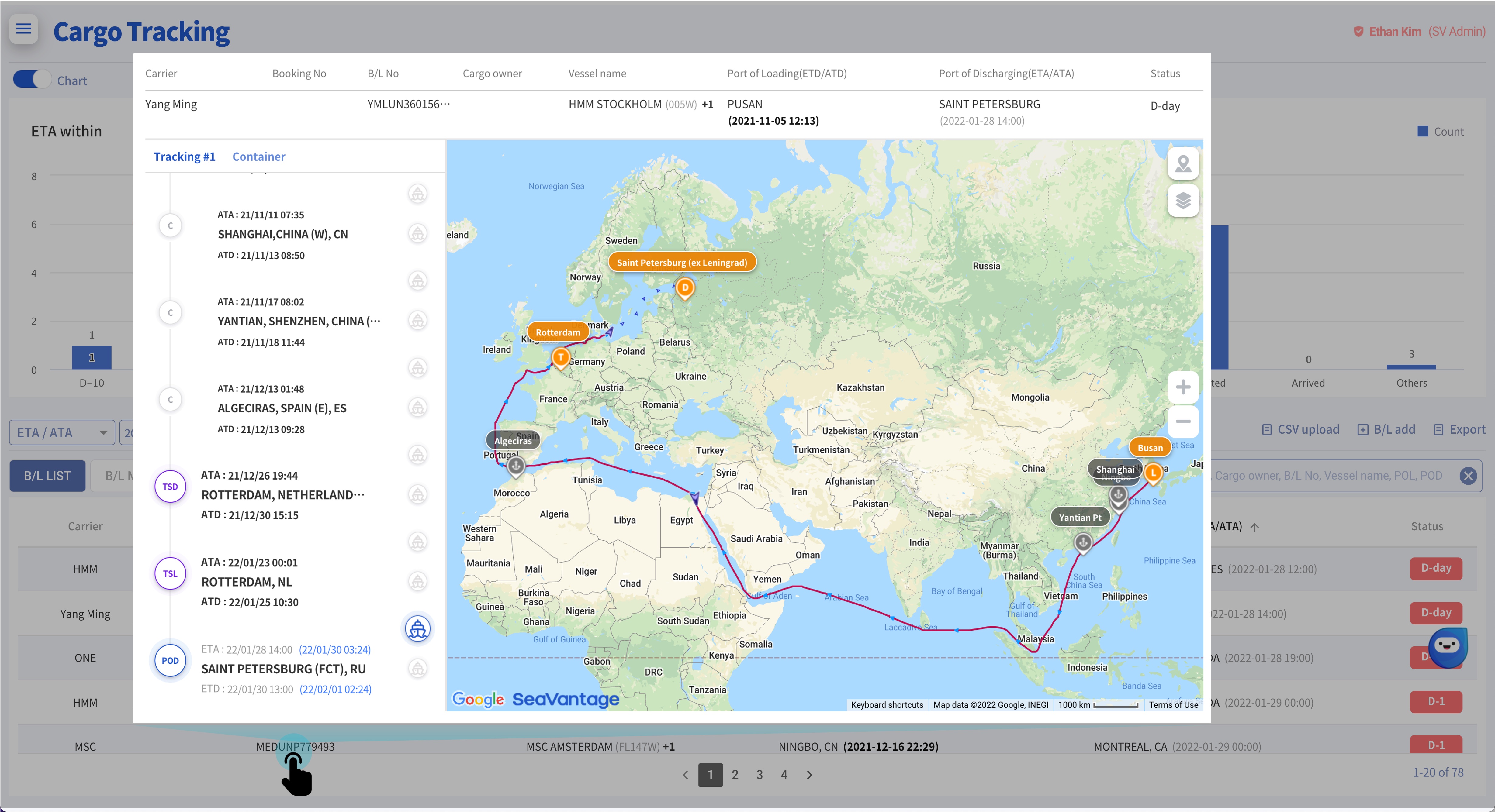The width and height of the screenshot is (1495, 812).
Task: Click the Rotterdam transshipment map marker
Action: point(561,357)
